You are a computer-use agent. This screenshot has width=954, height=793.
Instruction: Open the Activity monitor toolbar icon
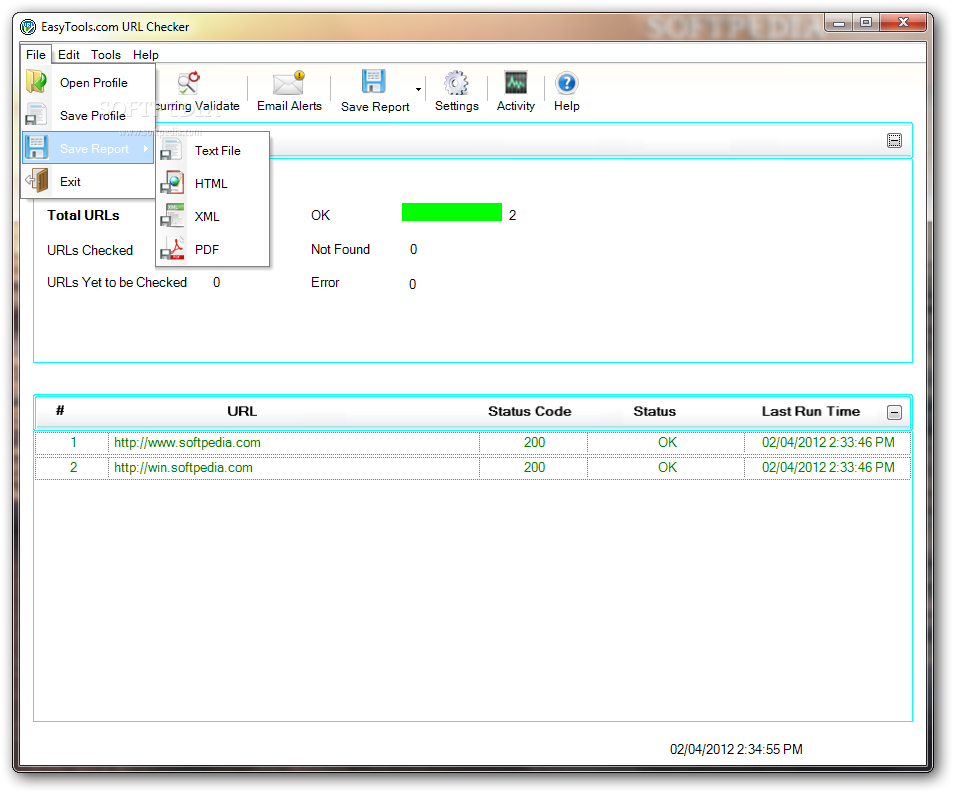tap(516, 83)
